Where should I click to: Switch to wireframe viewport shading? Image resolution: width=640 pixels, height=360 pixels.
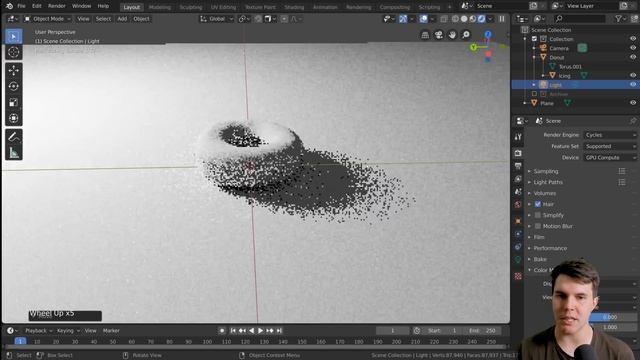[x=455, y=19]
